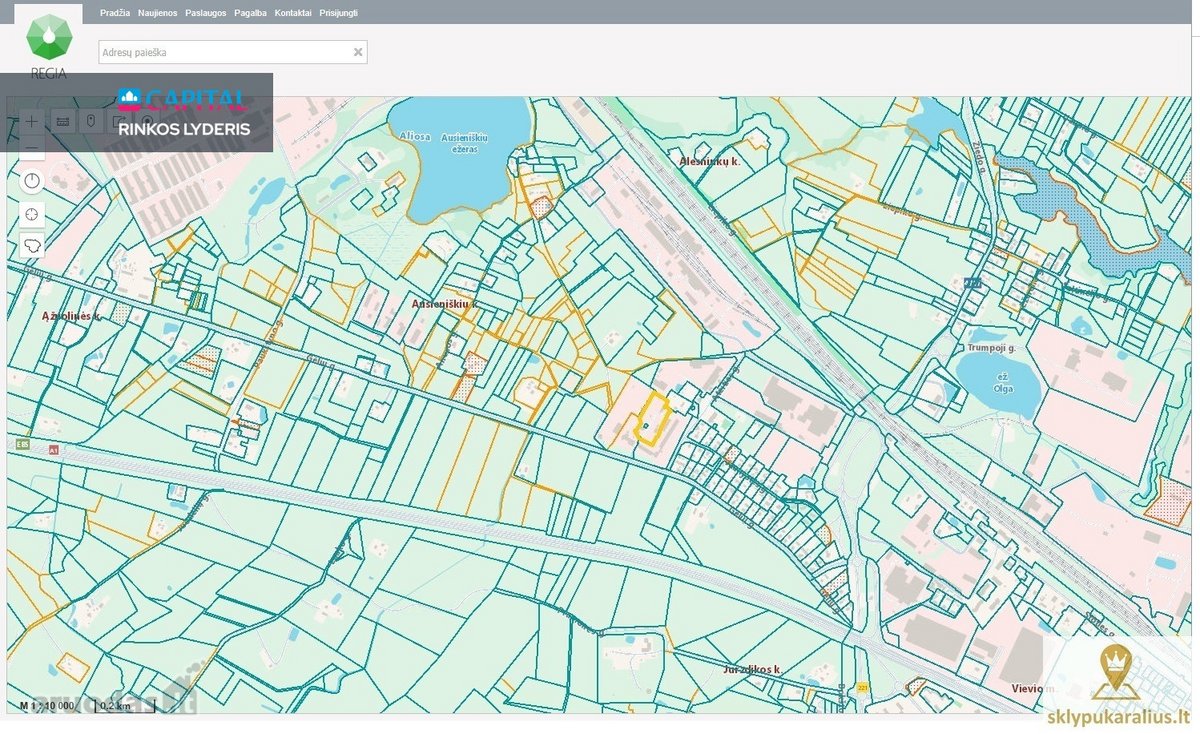The height and width of the screenshot is (734, 1200).
Task: Open the Pradžia menu
Action: (x=116, y=13)
